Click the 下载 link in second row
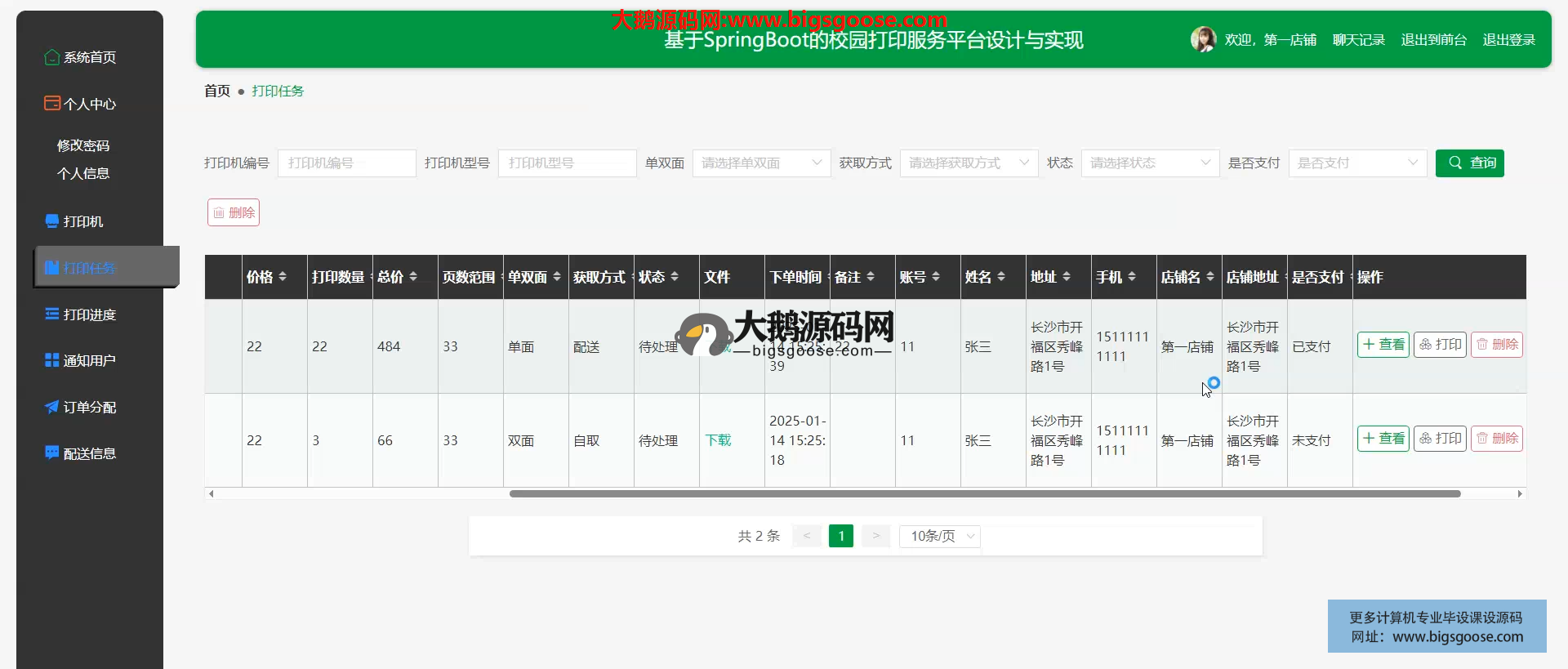The height and width of the screenshot is (669, 1568). pos(718,440)
